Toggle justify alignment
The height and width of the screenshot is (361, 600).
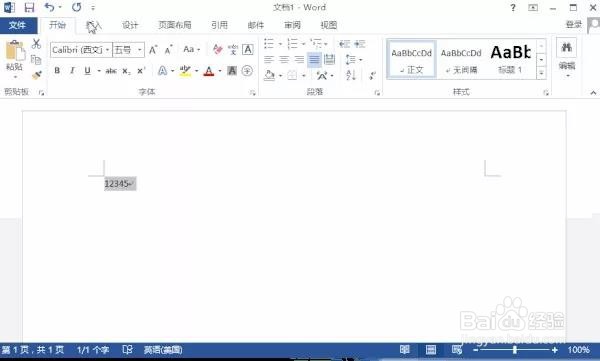(314, 60)
